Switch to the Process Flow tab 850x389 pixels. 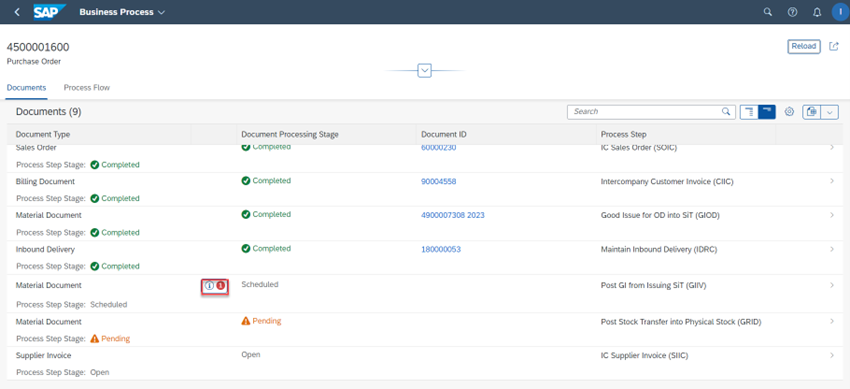click(87, 87)
